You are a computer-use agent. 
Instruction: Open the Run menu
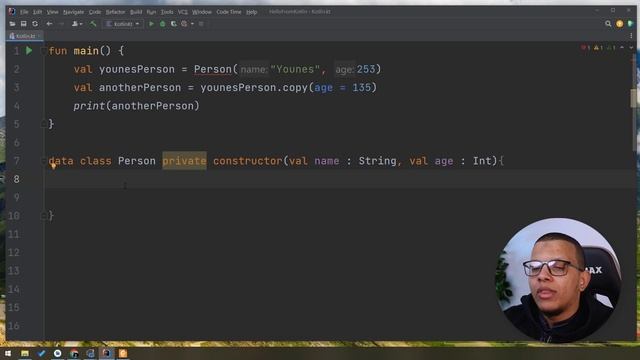(151, 12)
